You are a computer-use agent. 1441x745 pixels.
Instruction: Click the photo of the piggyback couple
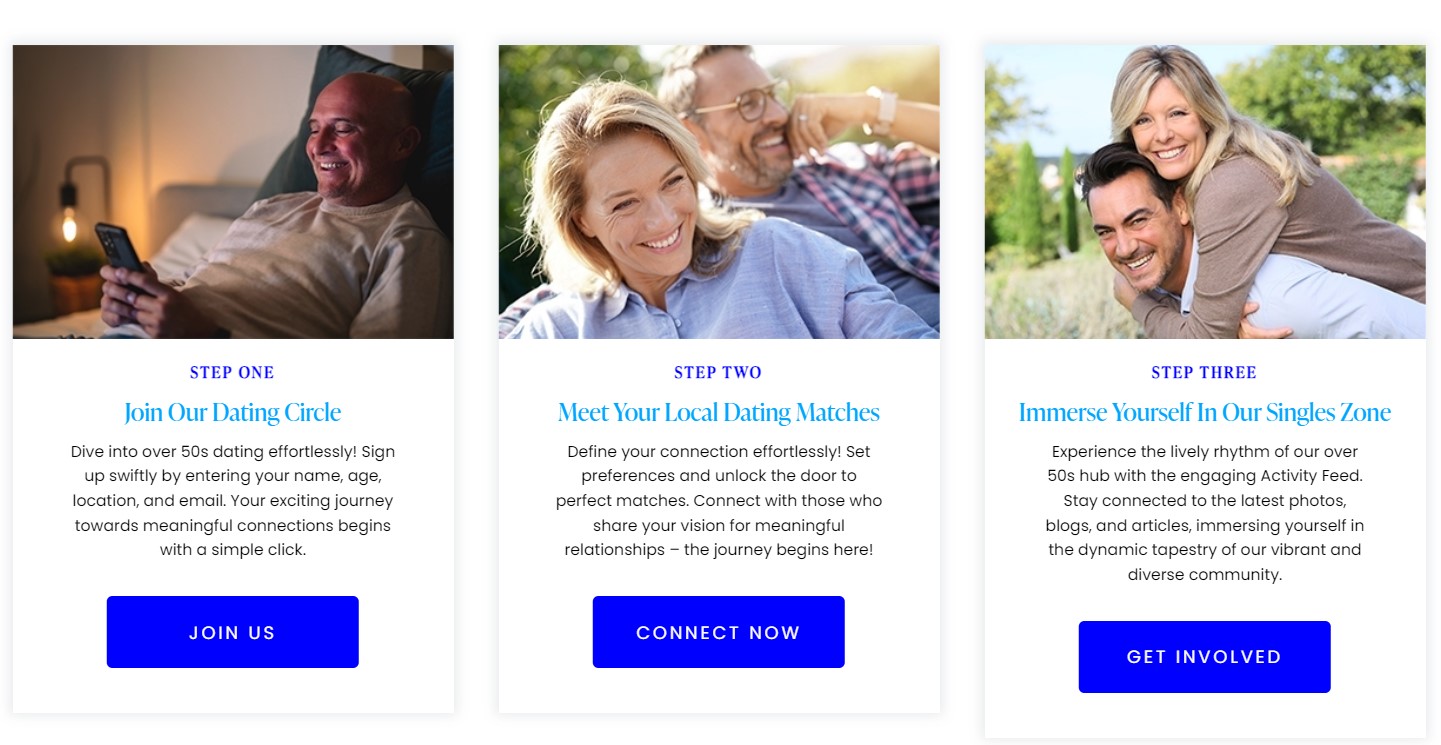[1205, 192]
